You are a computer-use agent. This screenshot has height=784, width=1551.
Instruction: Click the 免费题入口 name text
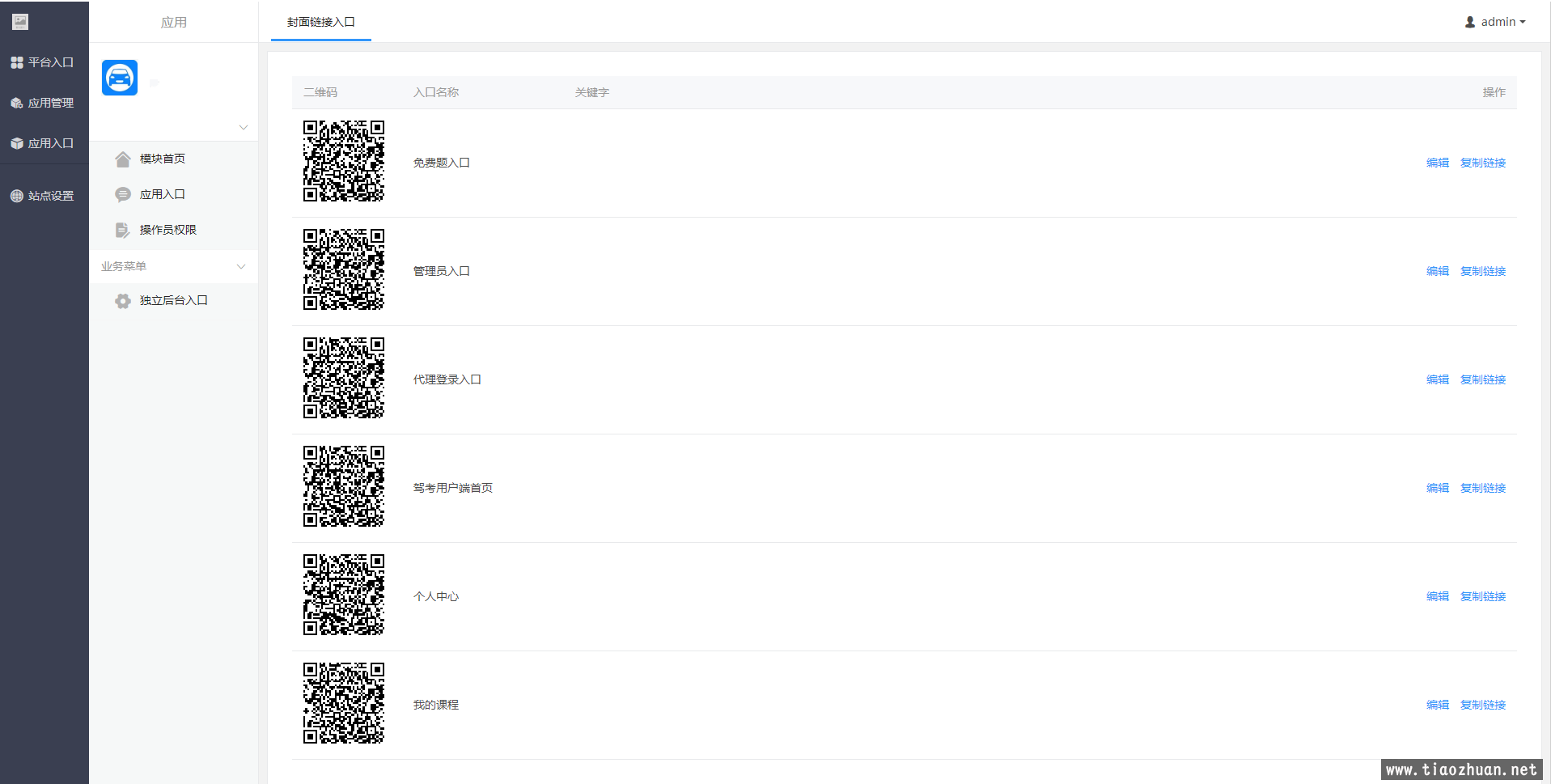coord(442,163)
